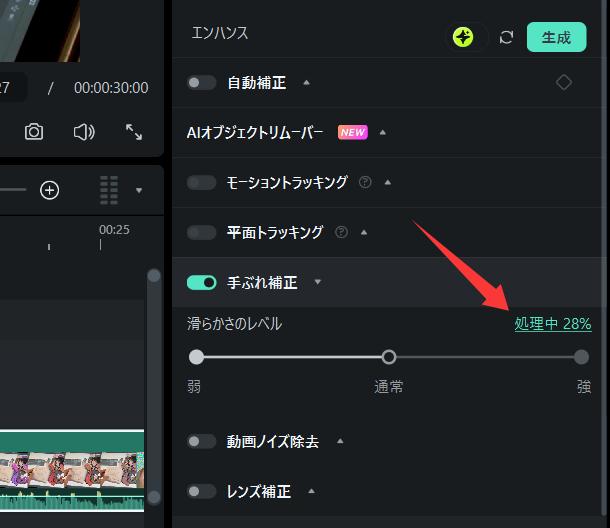Toggle the 動画ノイズ除去 switch

(x=201, y=441)
